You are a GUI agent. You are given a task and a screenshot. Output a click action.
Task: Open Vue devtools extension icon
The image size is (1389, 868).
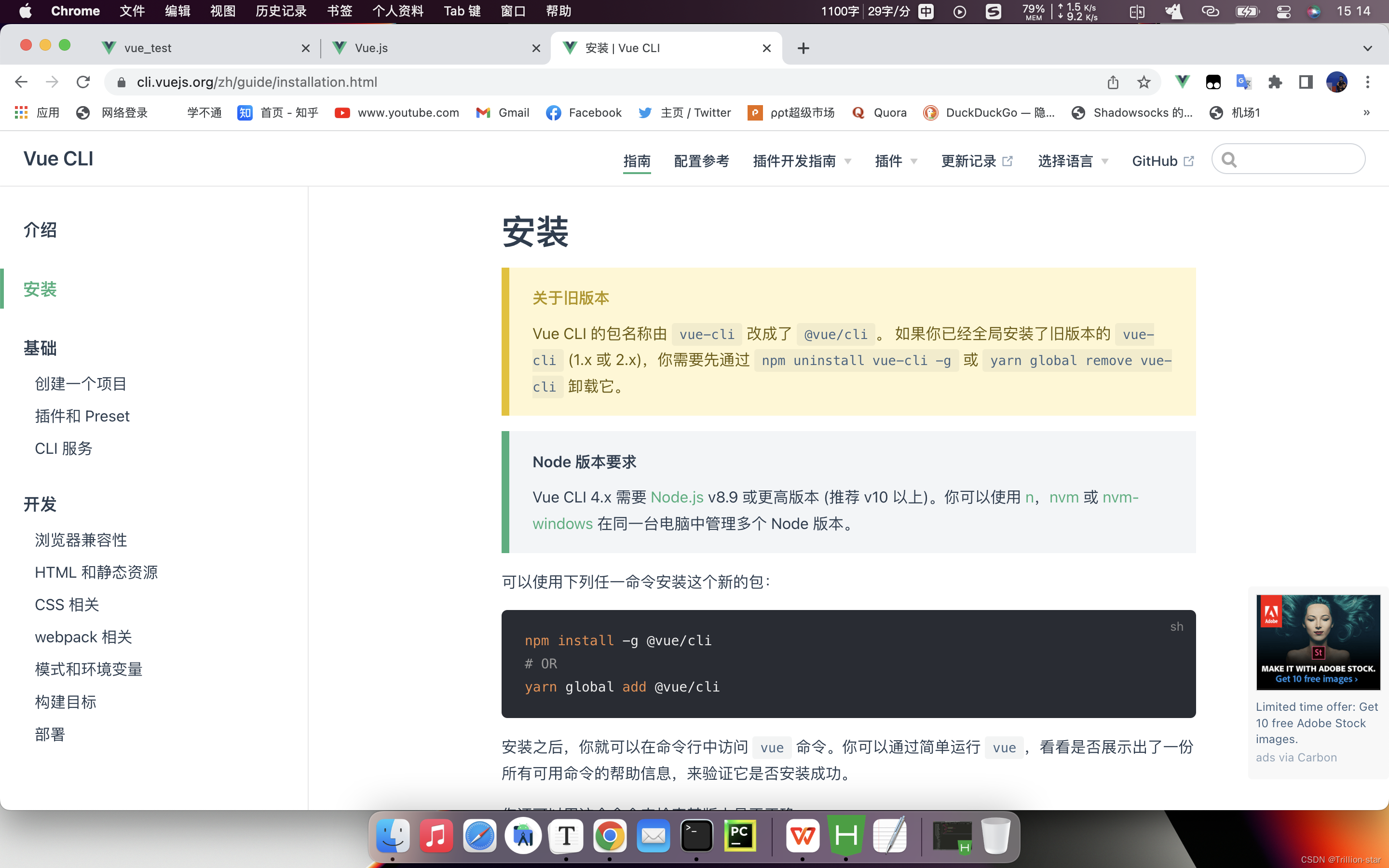coord(1183,82)
